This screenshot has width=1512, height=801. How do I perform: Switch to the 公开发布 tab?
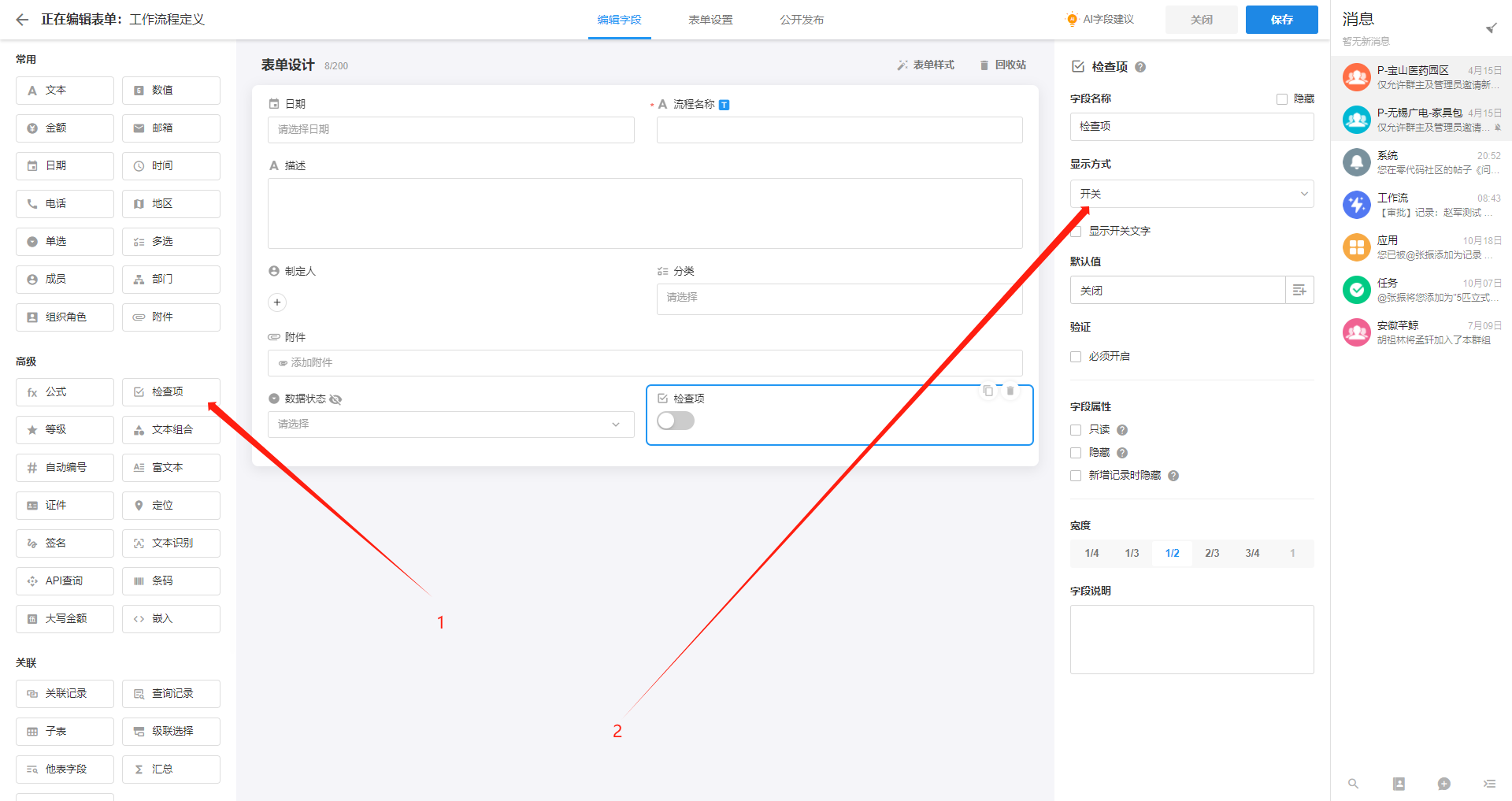(x=802, y=20)
